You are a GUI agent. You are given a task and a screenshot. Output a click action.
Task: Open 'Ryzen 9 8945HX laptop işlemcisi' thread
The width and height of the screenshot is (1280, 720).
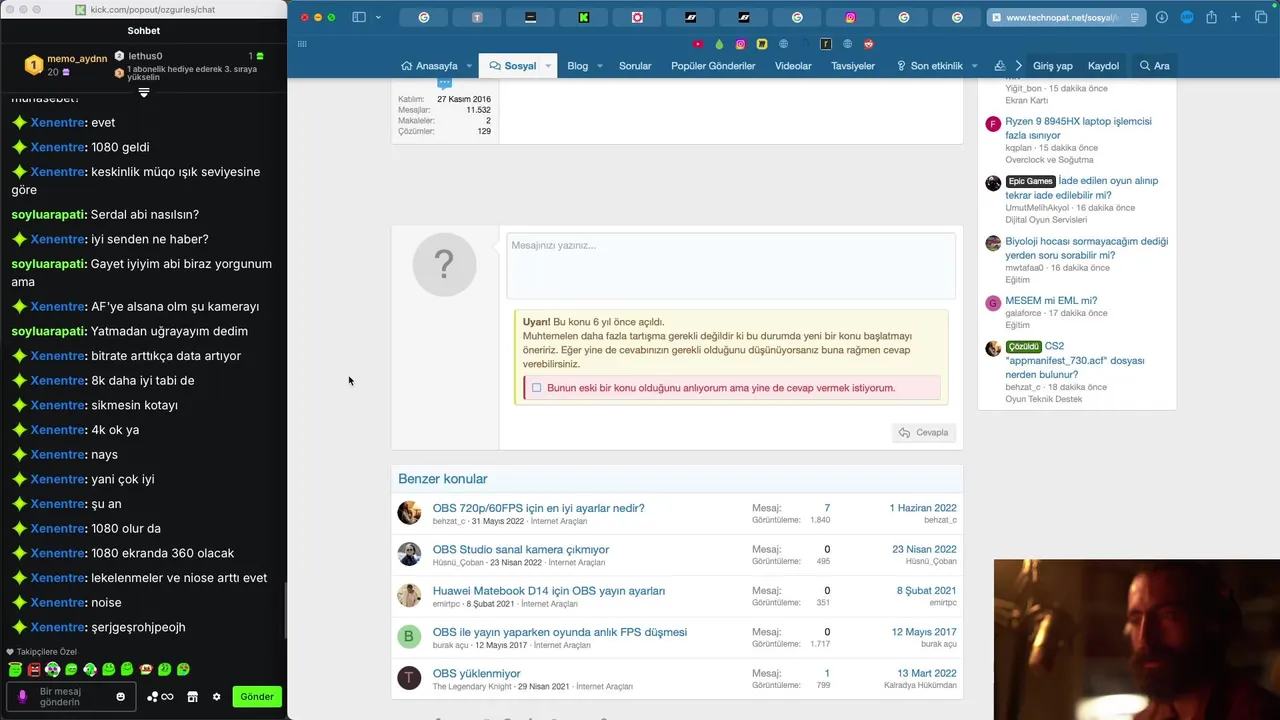1078,128
